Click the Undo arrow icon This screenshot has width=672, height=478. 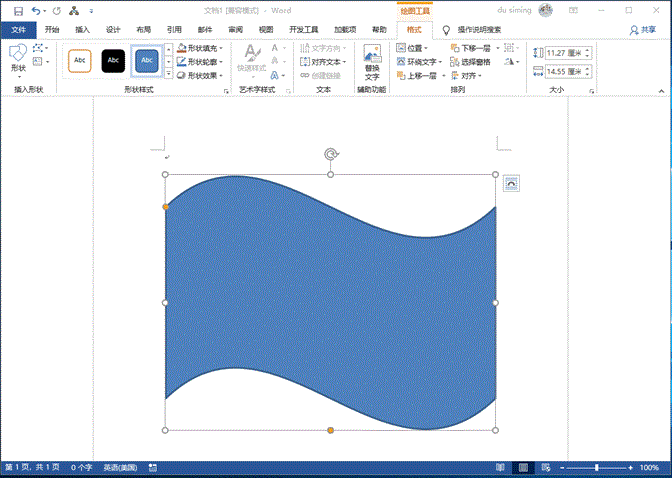pos(36,10)
